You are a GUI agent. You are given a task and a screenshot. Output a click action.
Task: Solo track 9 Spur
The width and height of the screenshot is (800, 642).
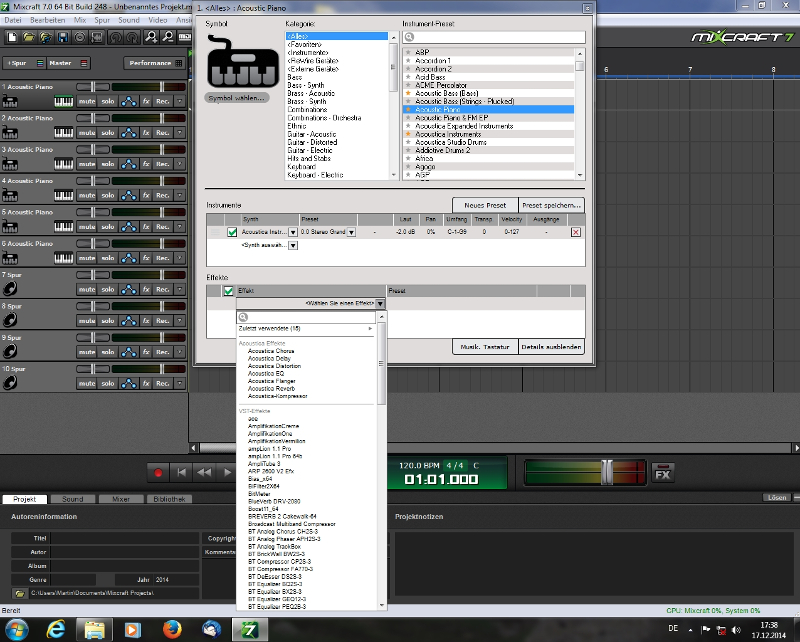pos(108,352)
